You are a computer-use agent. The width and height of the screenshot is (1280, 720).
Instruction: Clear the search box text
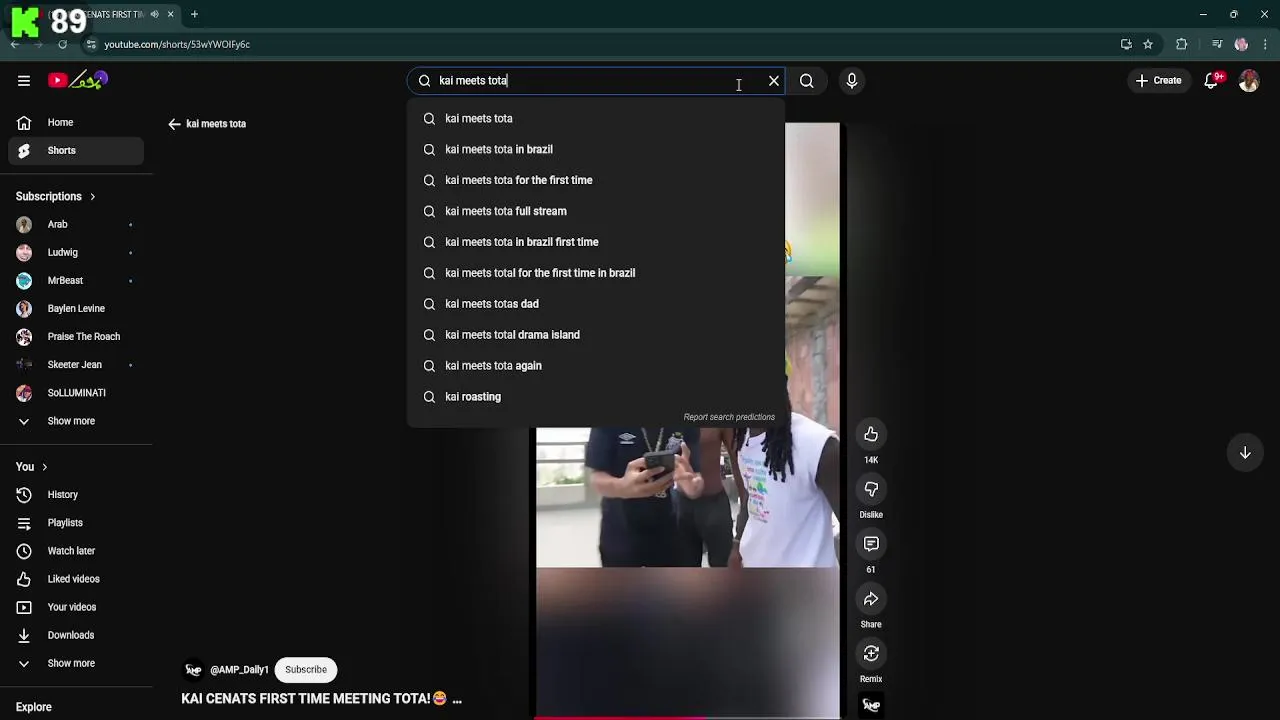774,81
